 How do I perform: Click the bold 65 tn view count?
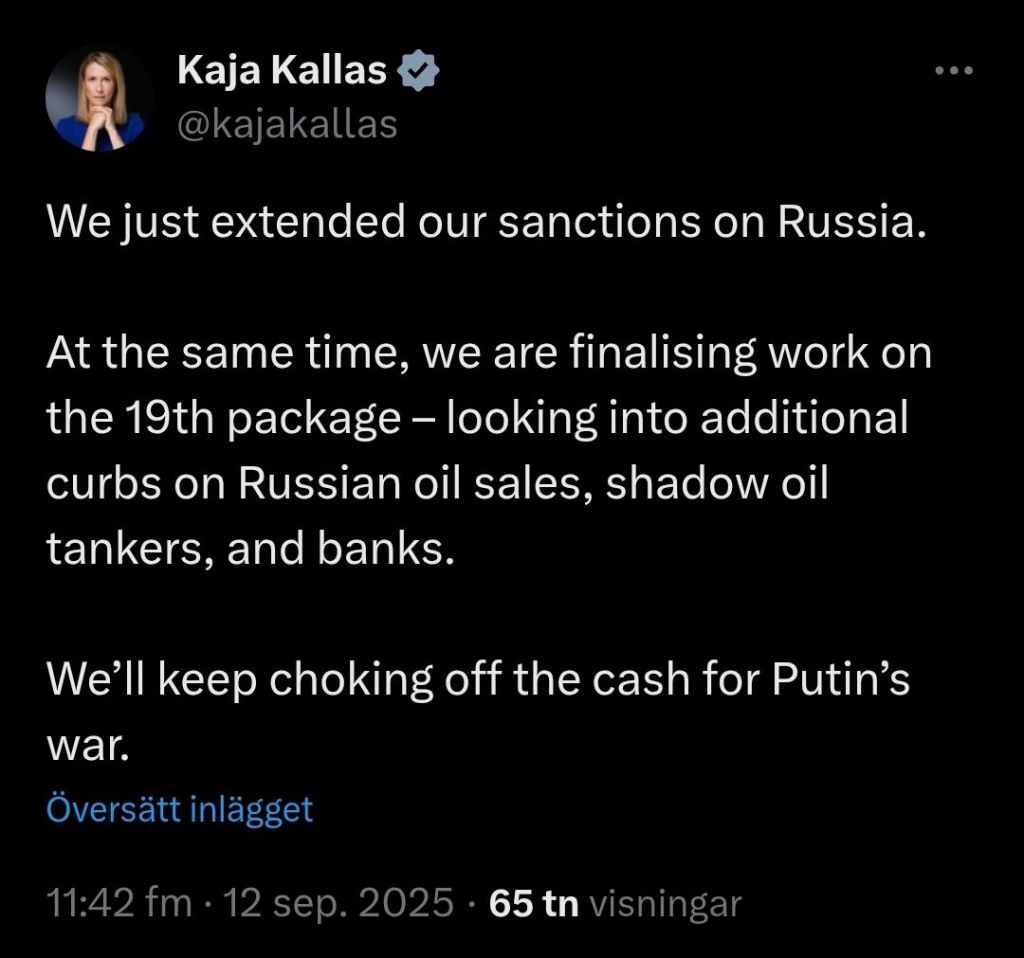[x=534, y=904]
